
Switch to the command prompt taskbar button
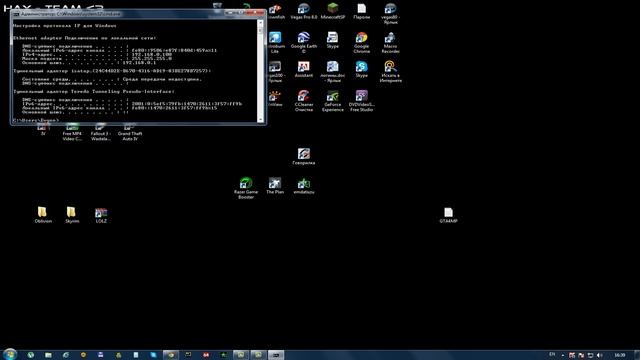click(276, 355)
